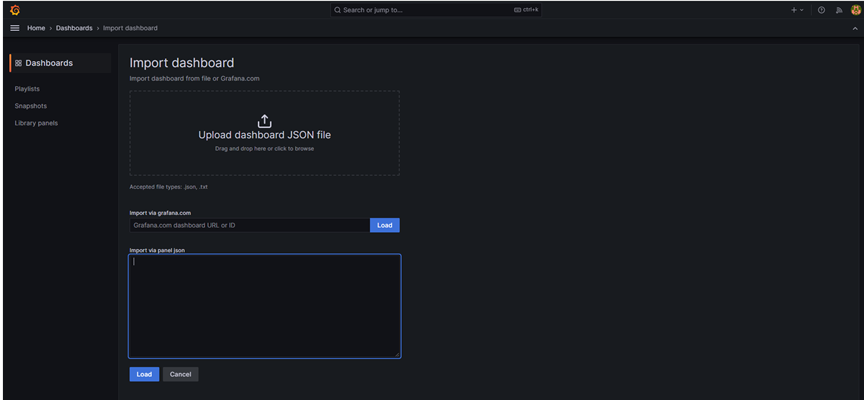The image size is (864, 400).
Task: Open the plus add-new menu
Action: click(x=797, y=10)
